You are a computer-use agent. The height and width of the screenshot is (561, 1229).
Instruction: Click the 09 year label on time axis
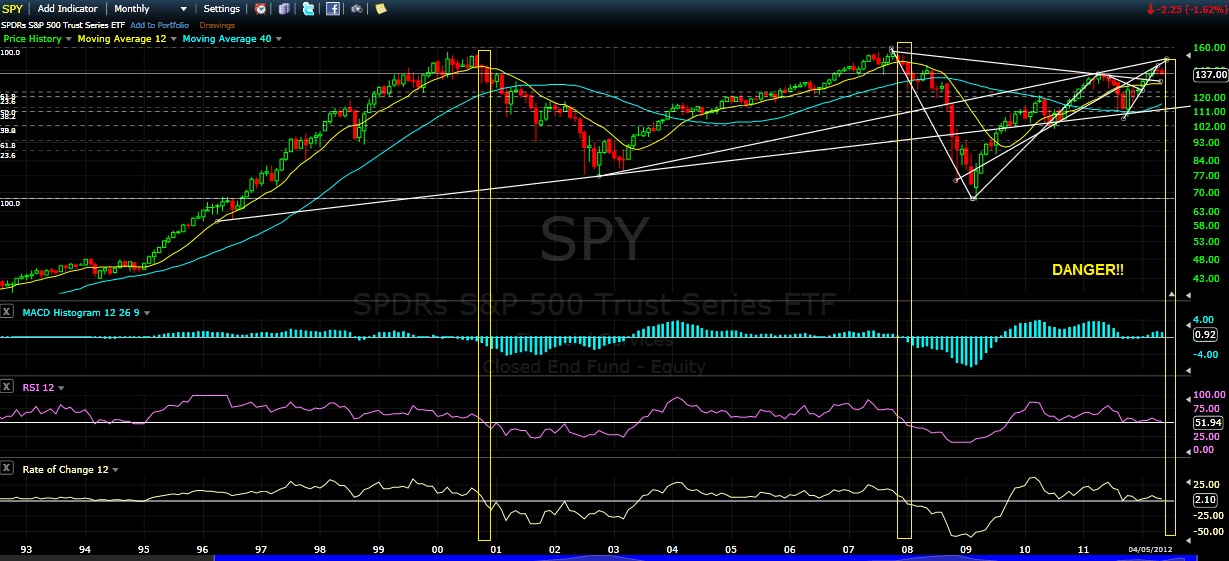(966, 550)
